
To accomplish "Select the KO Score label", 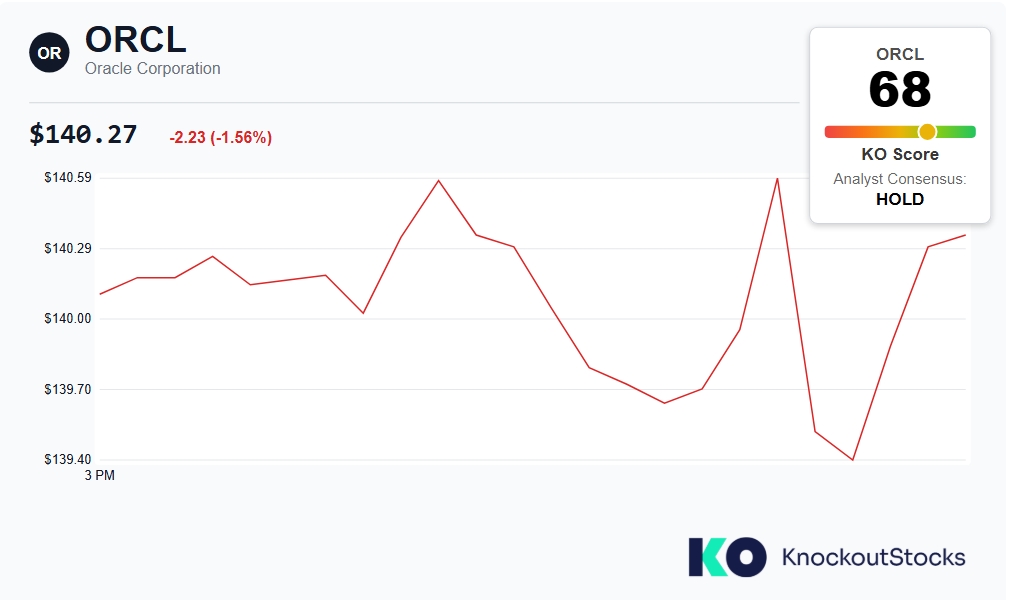I will click(x=900, y=154).
